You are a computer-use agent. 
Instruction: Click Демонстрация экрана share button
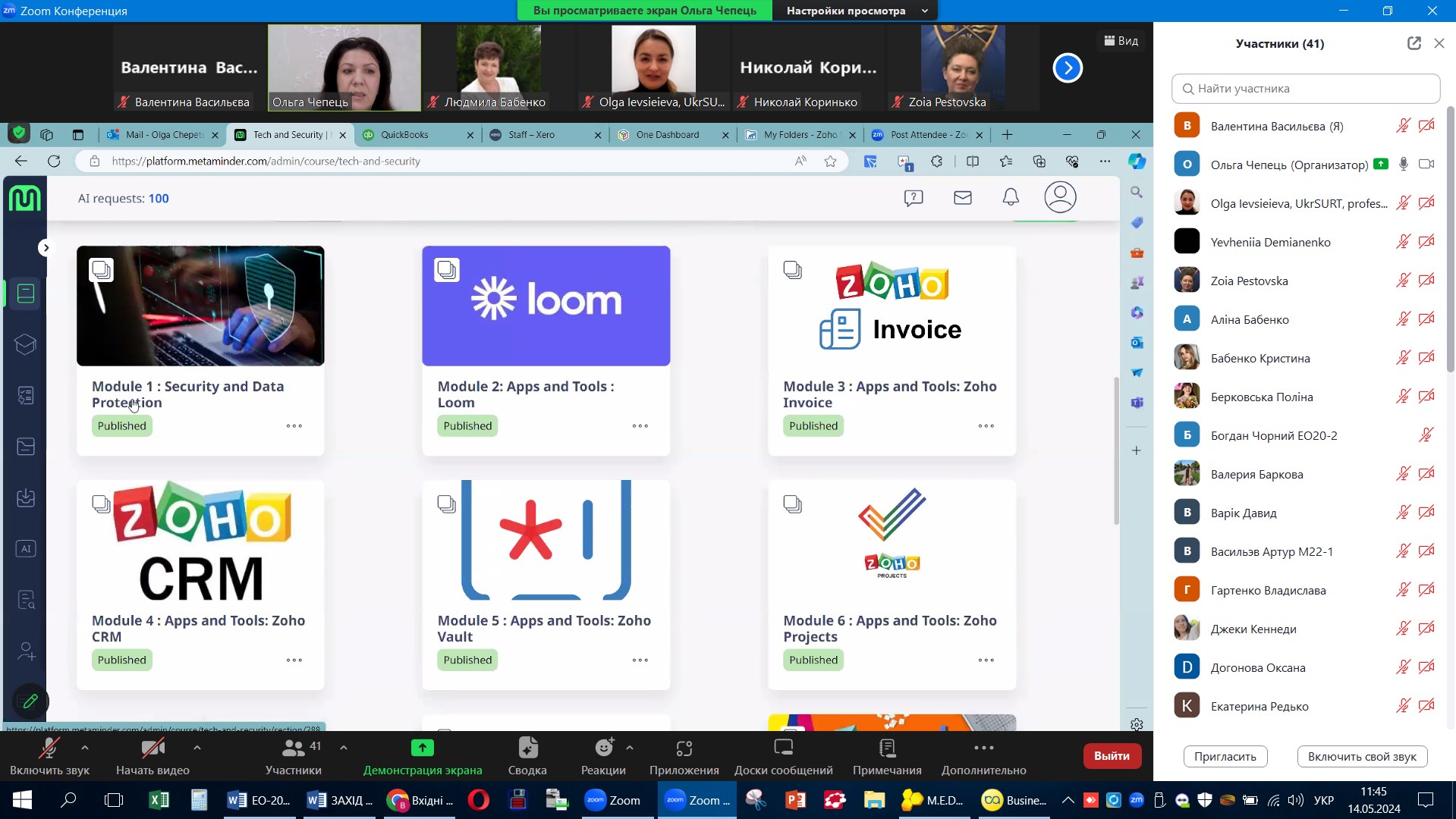423,756
